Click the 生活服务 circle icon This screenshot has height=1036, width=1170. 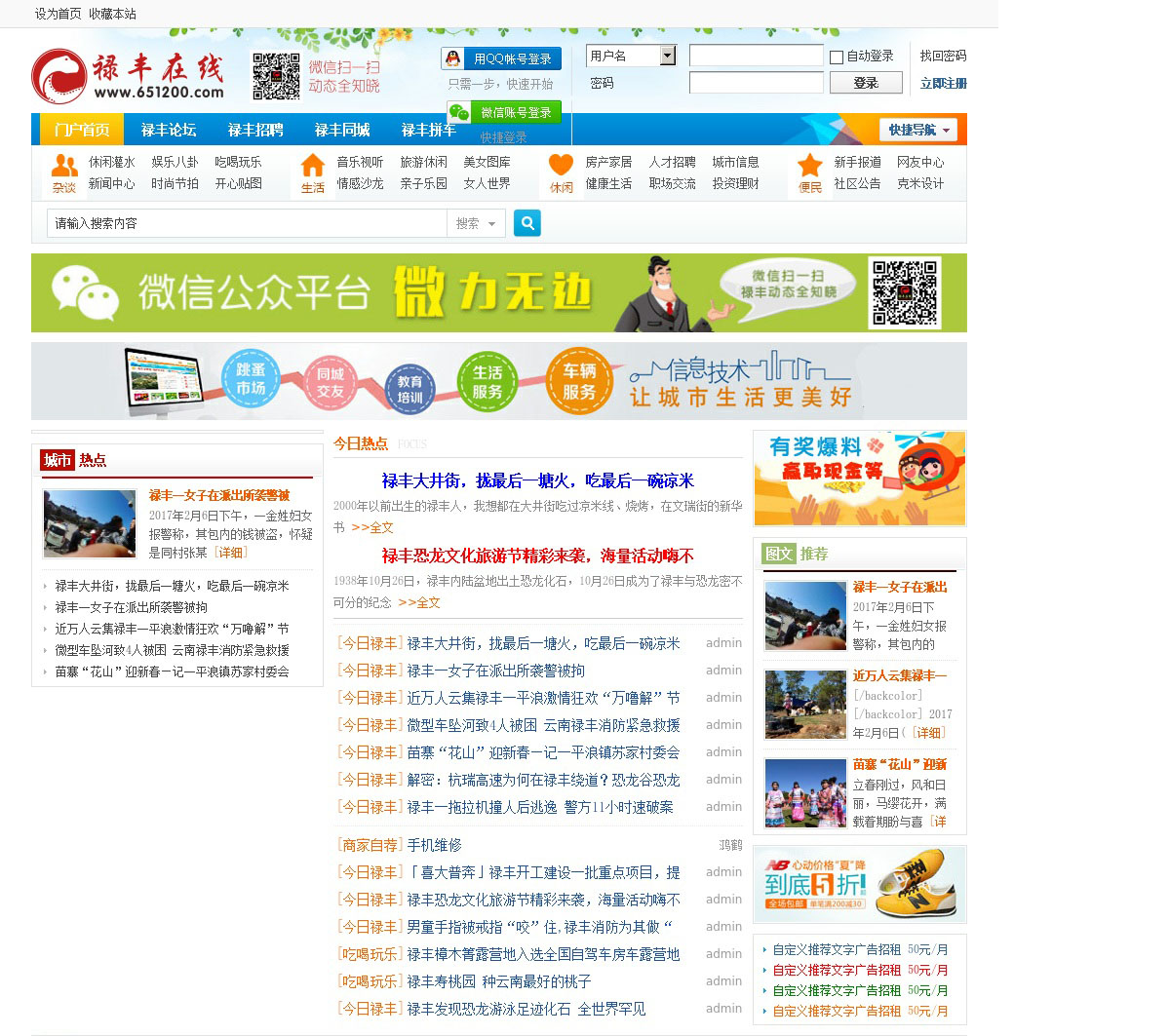[487, 382]
